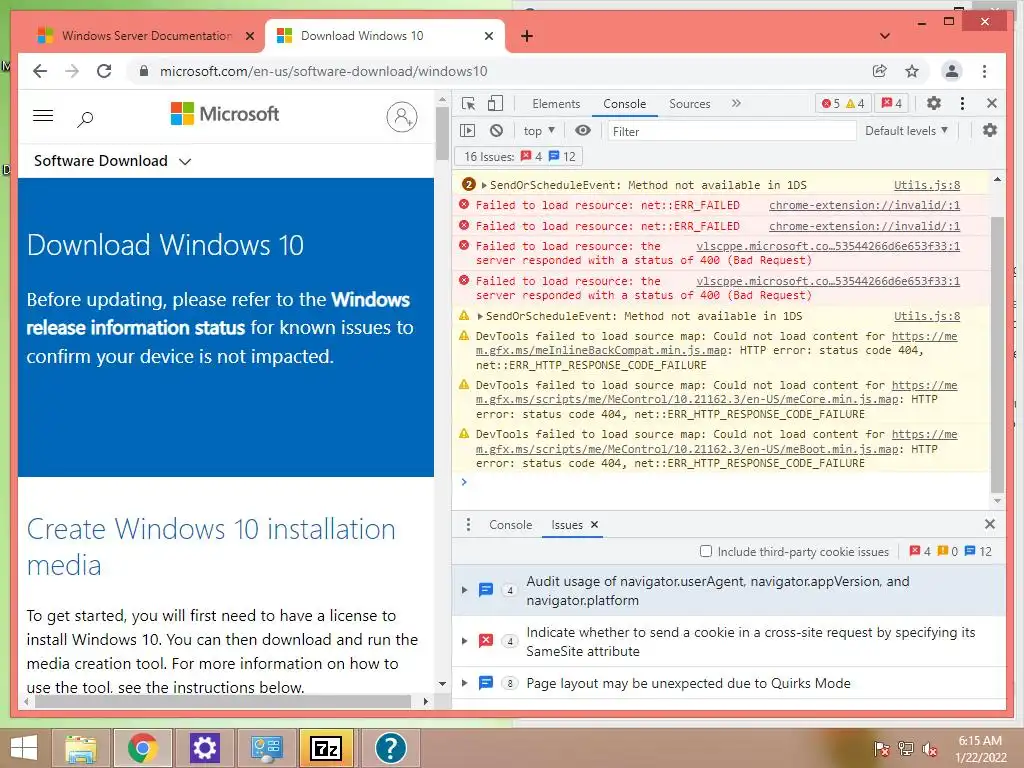Open the drawer three-dot menu
The width and height of the screenshot is (1024, 768).
pos(468,524)
